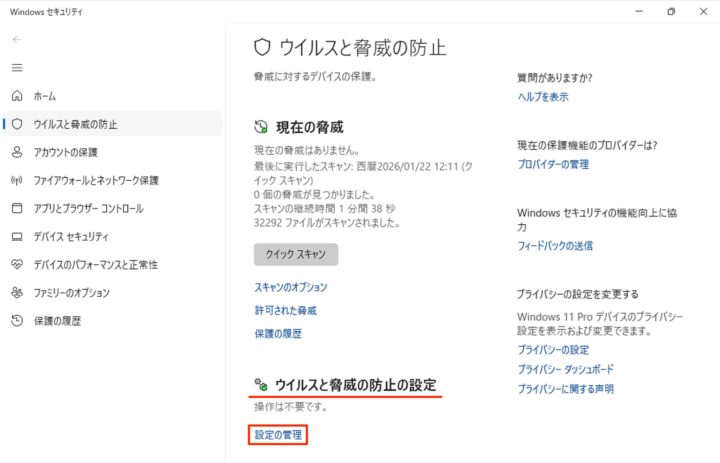Click the protection history clock icon
Screen dimensions: 720x463
click(x=16, y=321)
